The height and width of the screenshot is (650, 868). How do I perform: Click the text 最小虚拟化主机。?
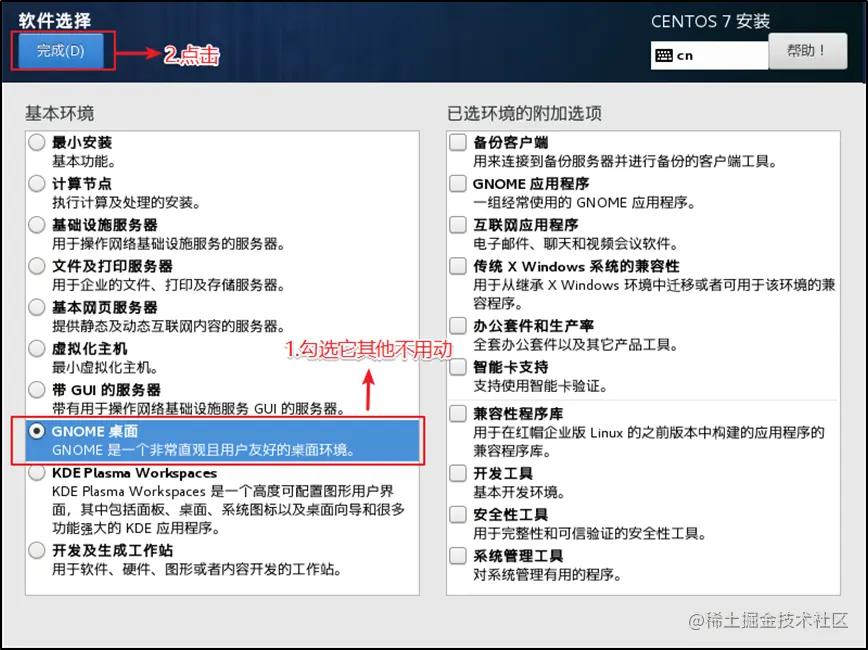click(106, 368)
